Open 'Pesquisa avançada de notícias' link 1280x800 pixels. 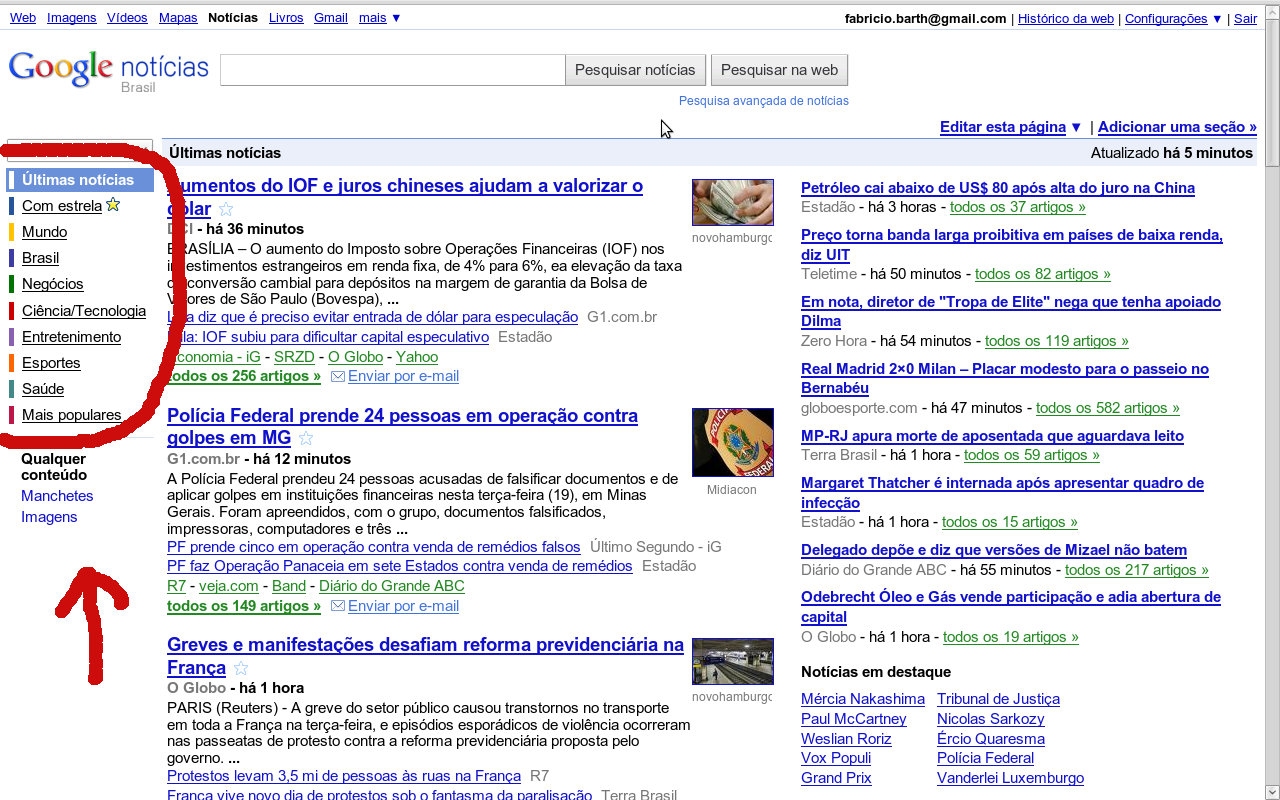tap(764, 101)
